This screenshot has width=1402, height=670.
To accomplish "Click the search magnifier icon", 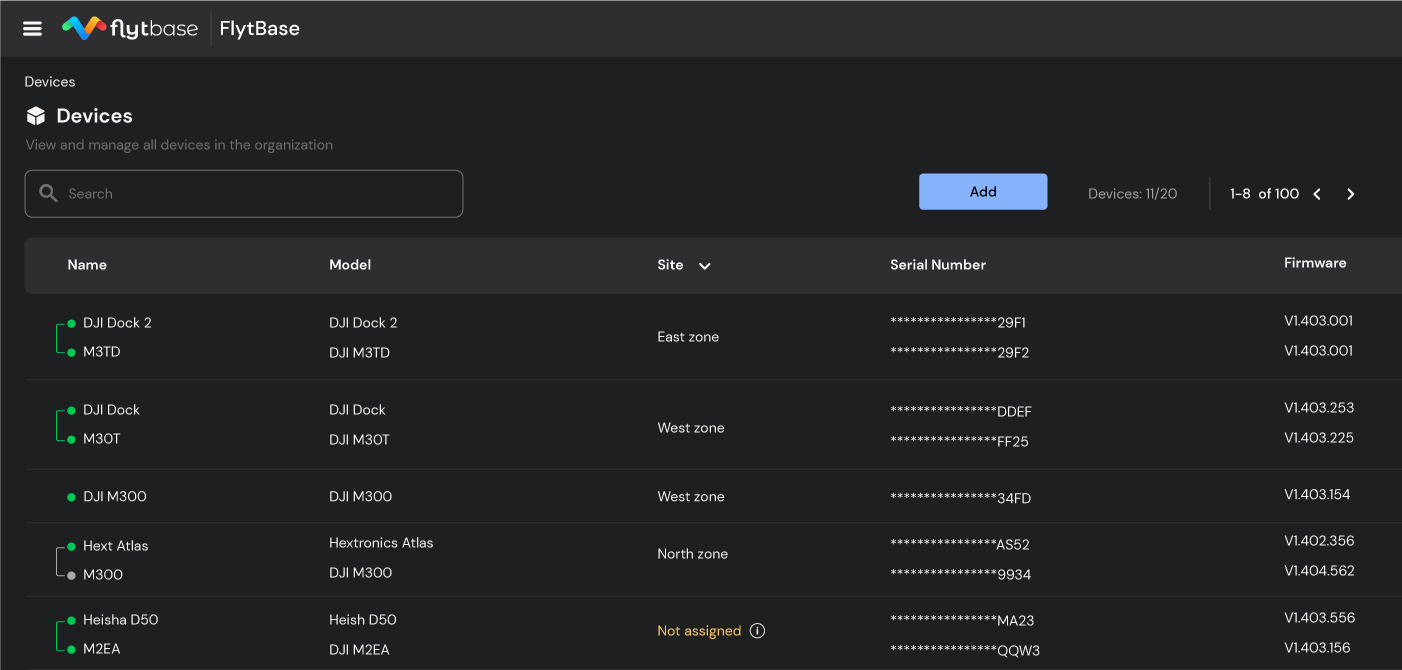I will [x=48, y=193].
